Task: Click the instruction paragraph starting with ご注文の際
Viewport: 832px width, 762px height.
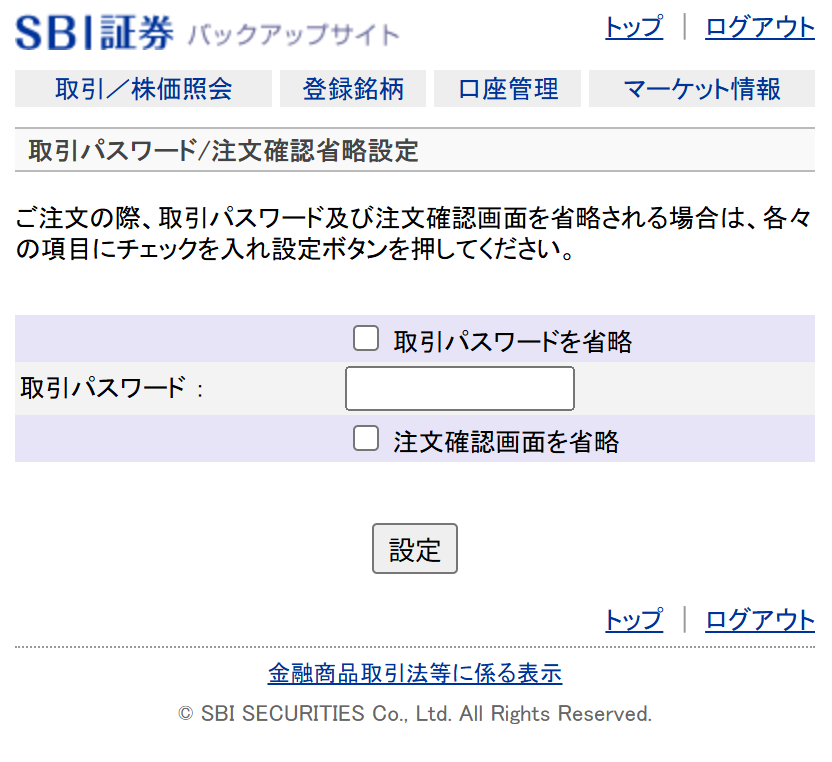Action: (x=414, y=233)
